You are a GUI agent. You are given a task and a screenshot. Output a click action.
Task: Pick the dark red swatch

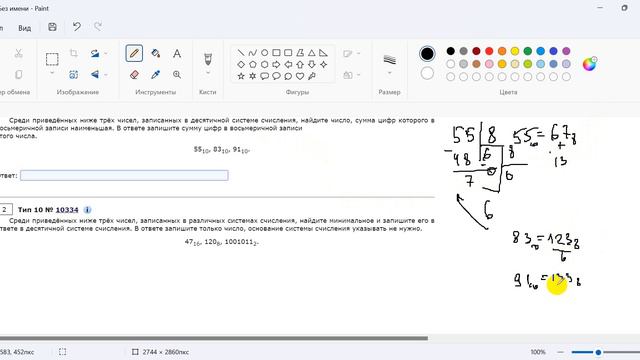(x=476, y=51)
